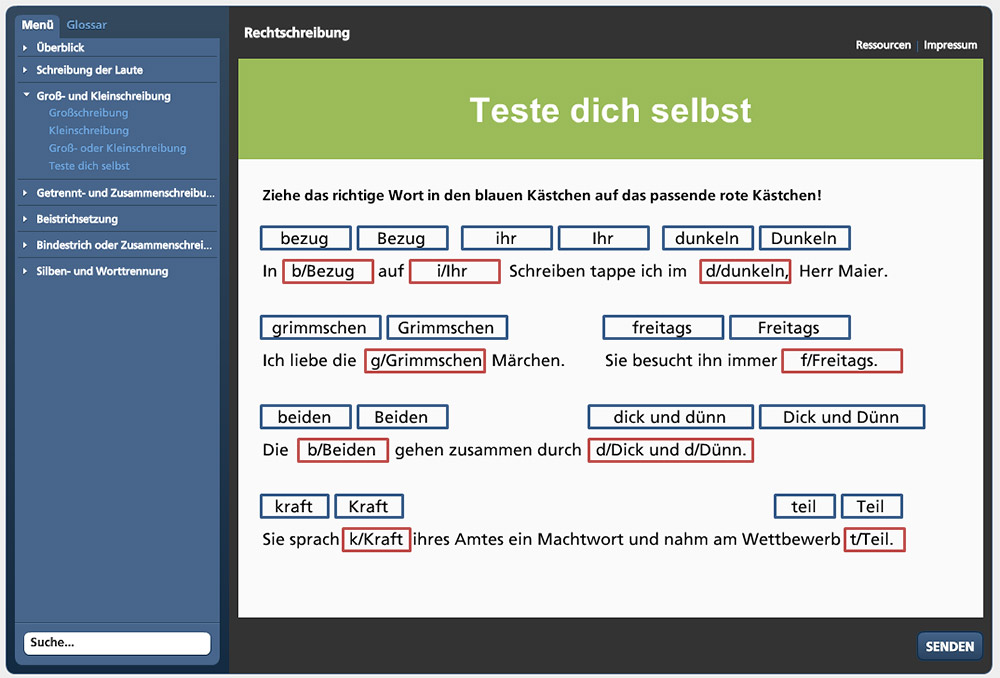Click the SENDEN button
The image size is (1000, 678).
coord(950,646)
